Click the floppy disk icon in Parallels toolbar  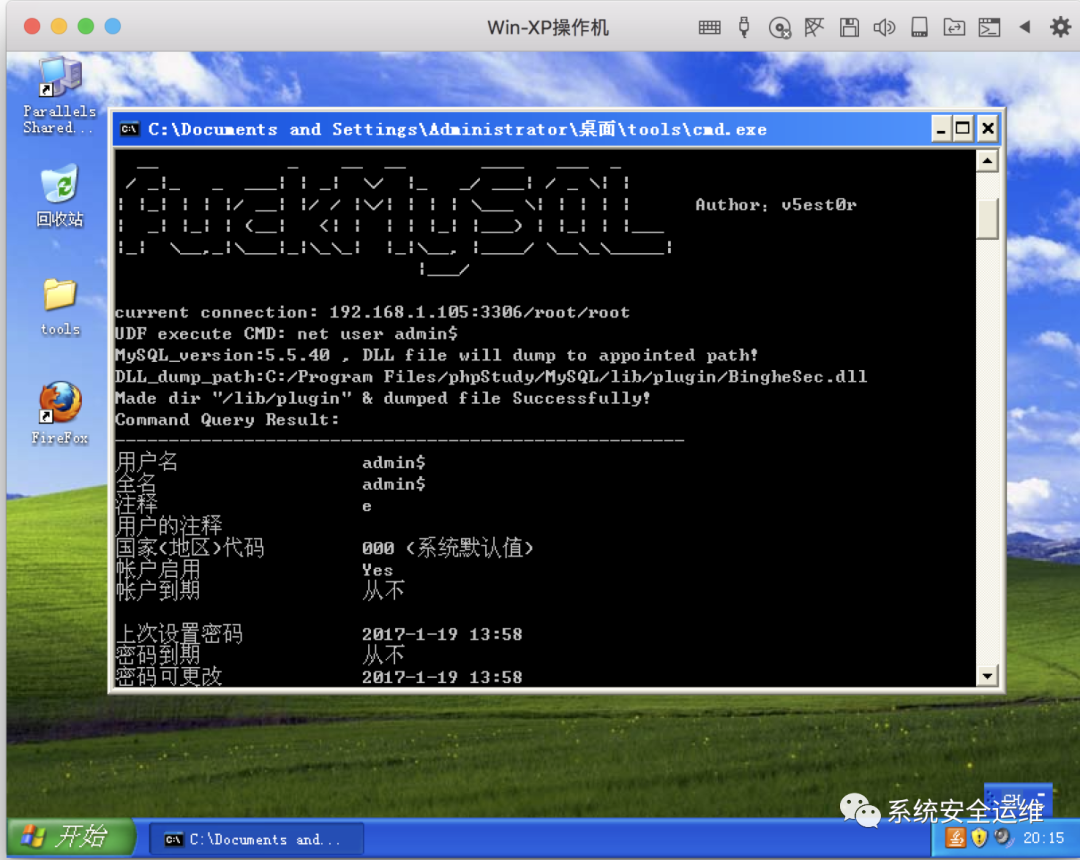(849, 28)
